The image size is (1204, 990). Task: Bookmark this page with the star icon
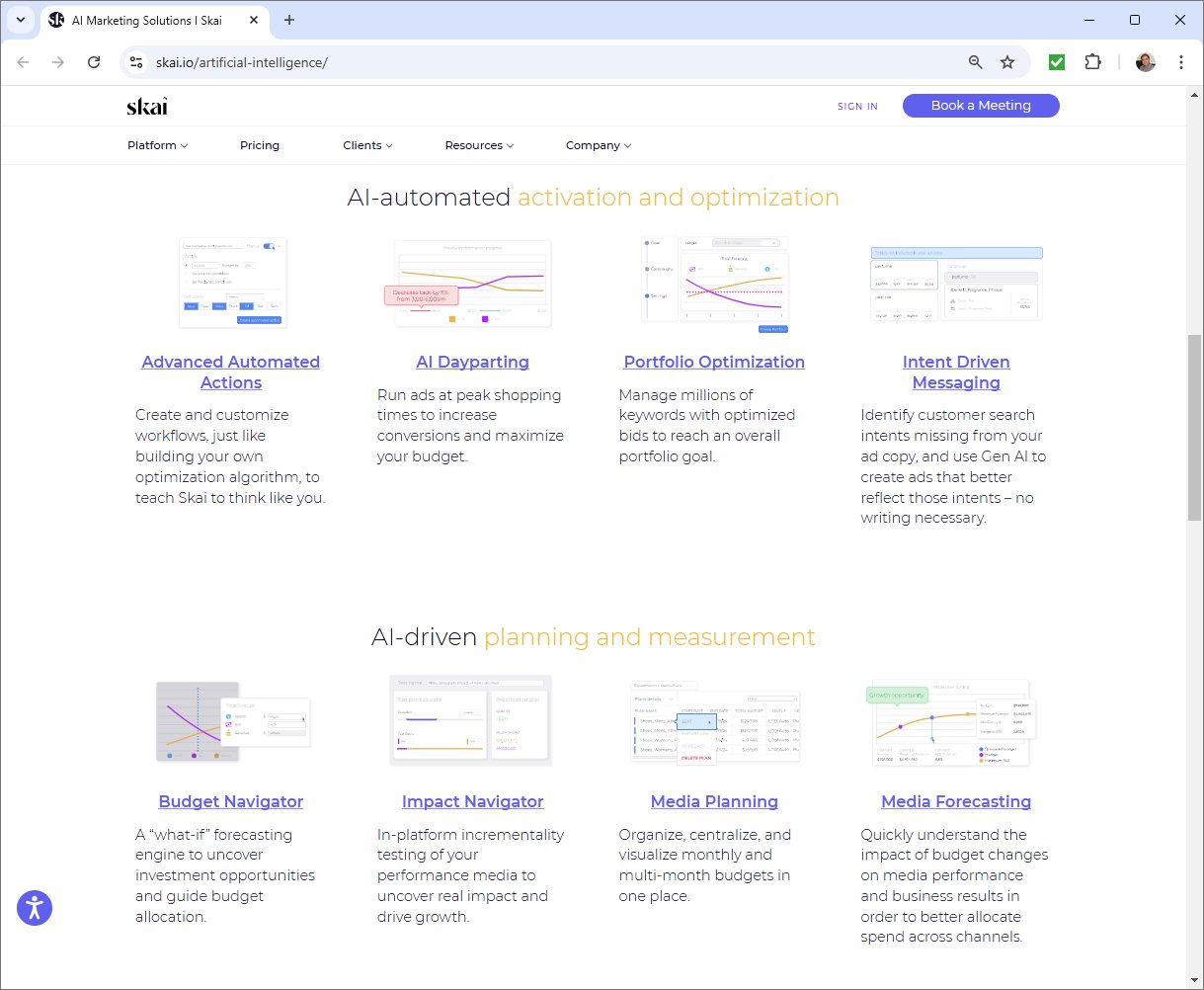[x=1007, y=62]
